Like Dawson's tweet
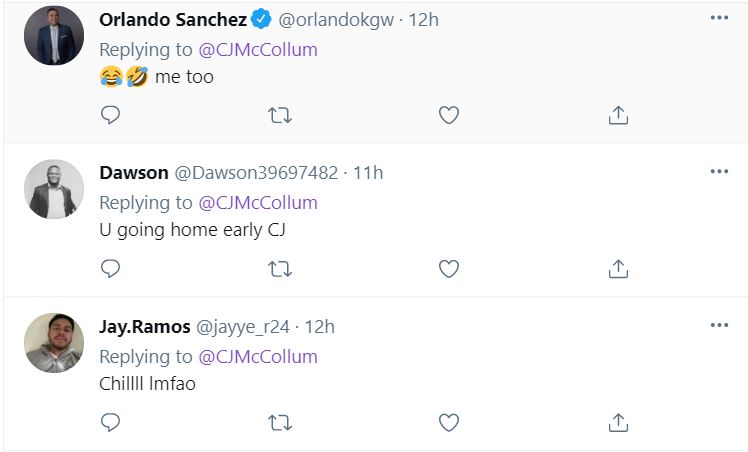 [x=449, y=268]
